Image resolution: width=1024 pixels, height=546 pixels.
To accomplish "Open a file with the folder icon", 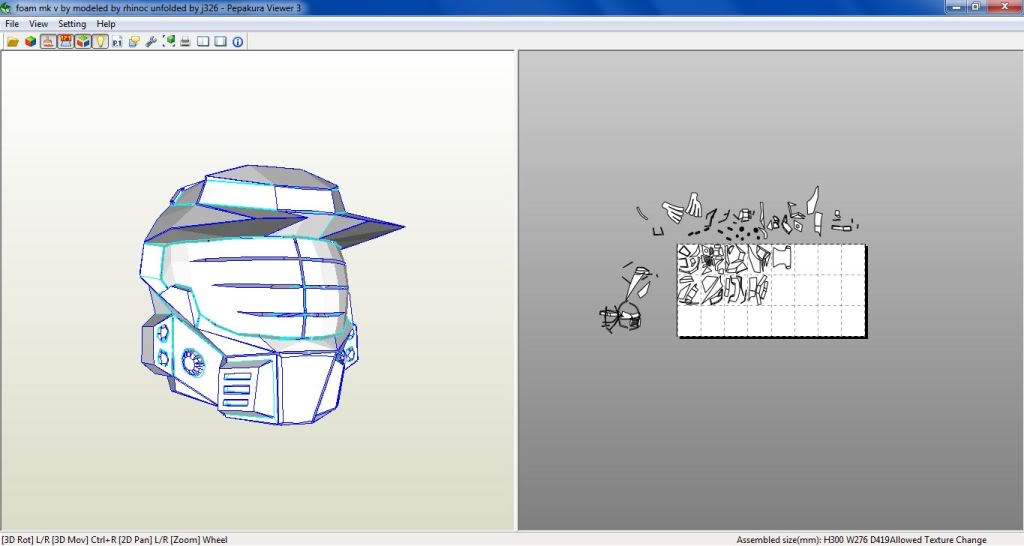I will coord(12,42).
